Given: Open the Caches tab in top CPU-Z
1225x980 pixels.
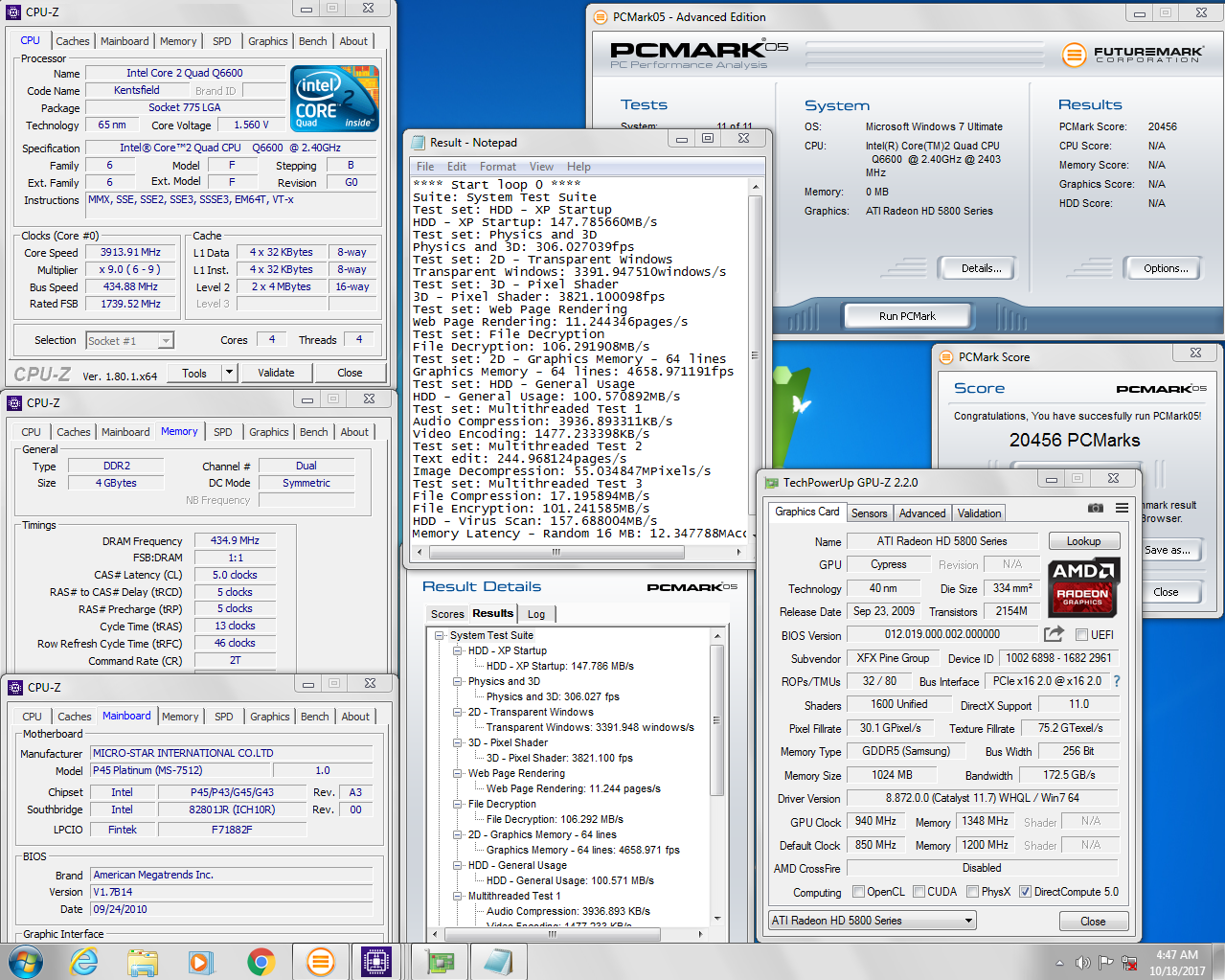Looking at the screenshot, I should tap(73, 41).
